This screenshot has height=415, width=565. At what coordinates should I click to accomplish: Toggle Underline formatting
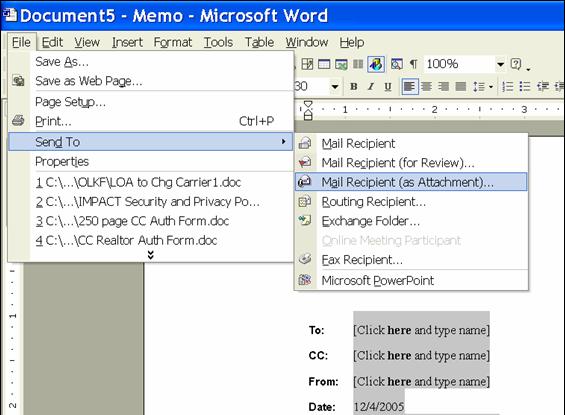388,86
